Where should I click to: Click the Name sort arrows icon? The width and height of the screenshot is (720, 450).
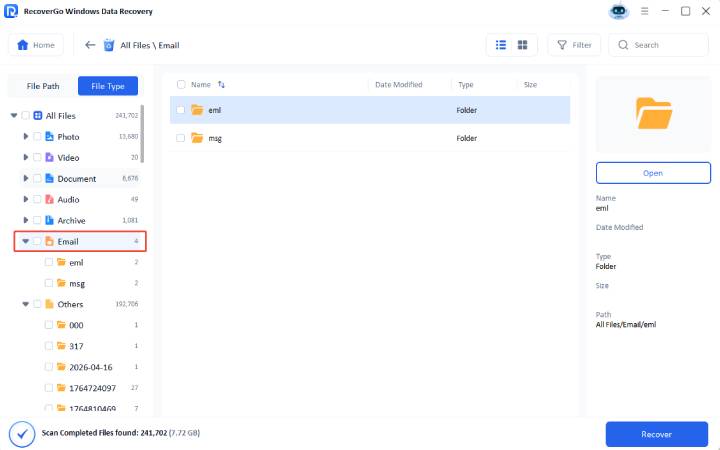coord(221,84)
